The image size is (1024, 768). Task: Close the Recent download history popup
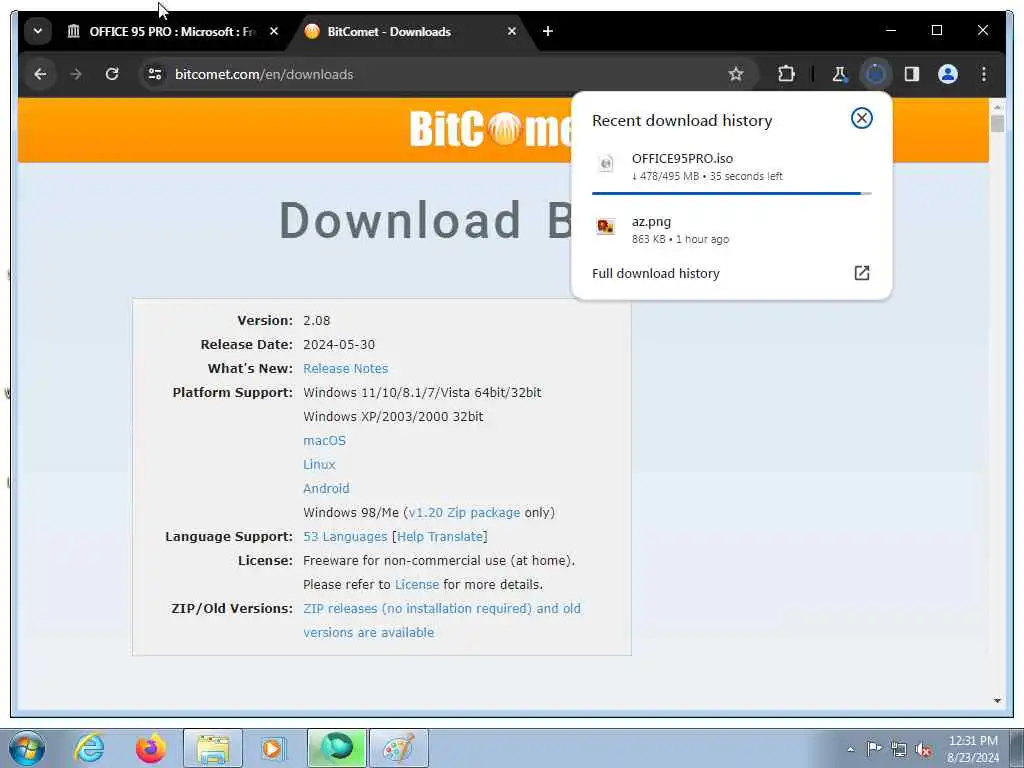861,118
